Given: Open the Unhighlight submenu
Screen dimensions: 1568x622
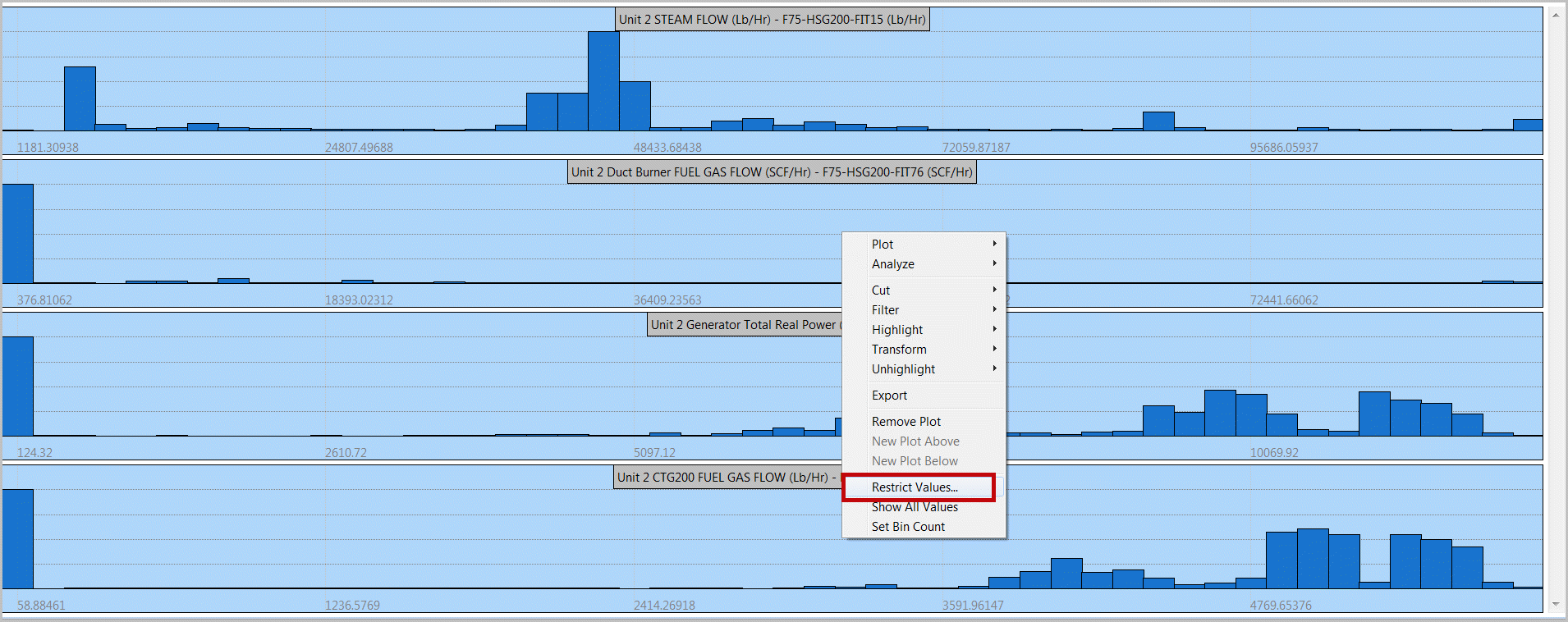Looking at the screenshot, I should [903, 369].
